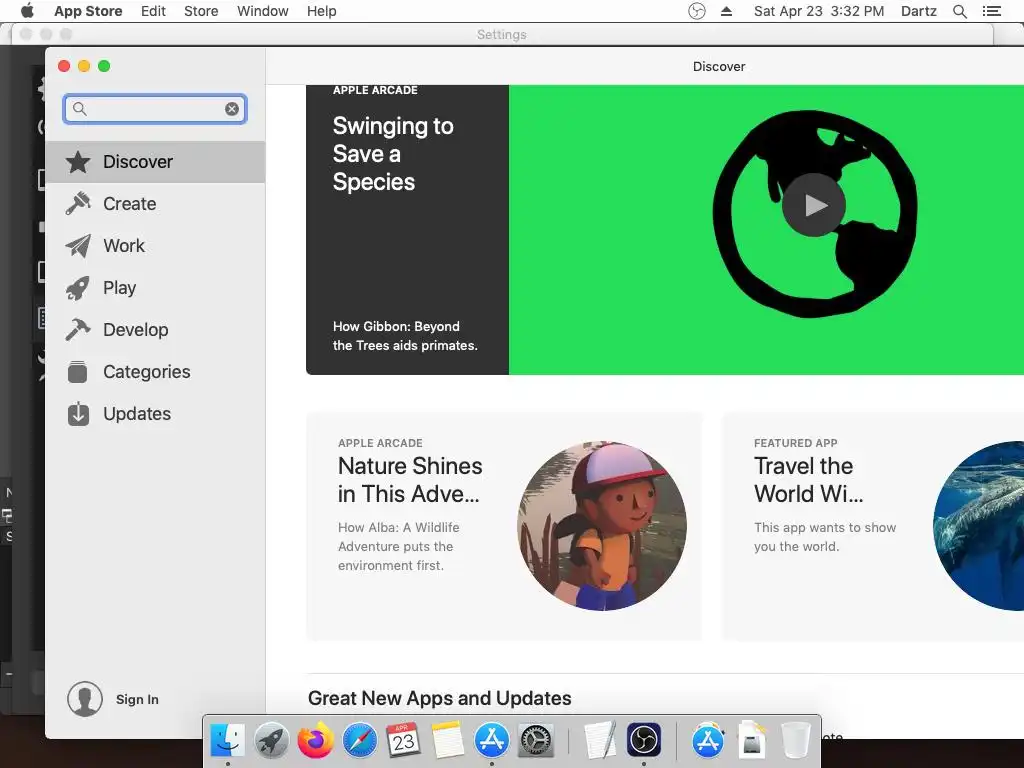This screenshot has width=1024, height=768.
Task: Open the Store menu
Action: point(201,11)
